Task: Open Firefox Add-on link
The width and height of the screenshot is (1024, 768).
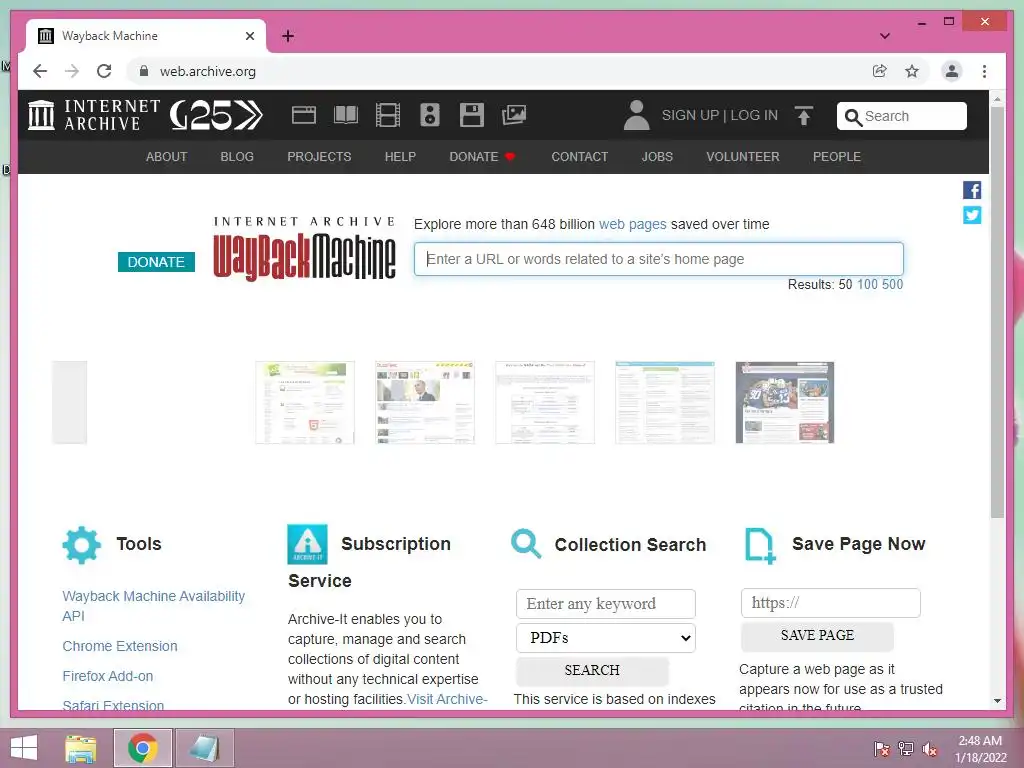Action: [108, 676]
